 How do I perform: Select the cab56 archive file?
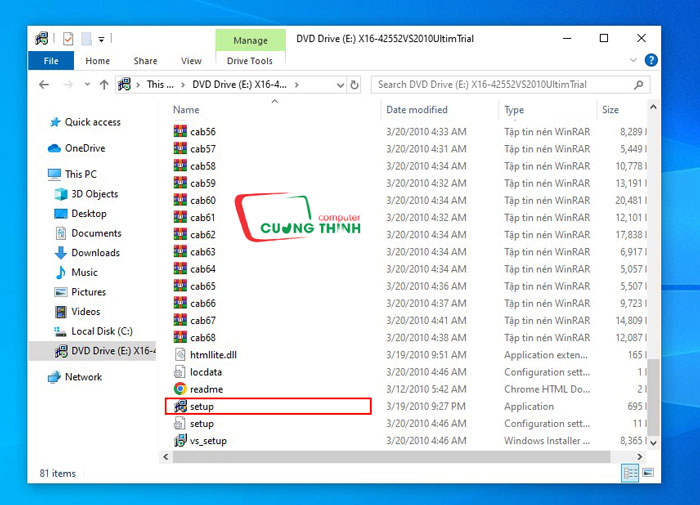click(195, 132)
